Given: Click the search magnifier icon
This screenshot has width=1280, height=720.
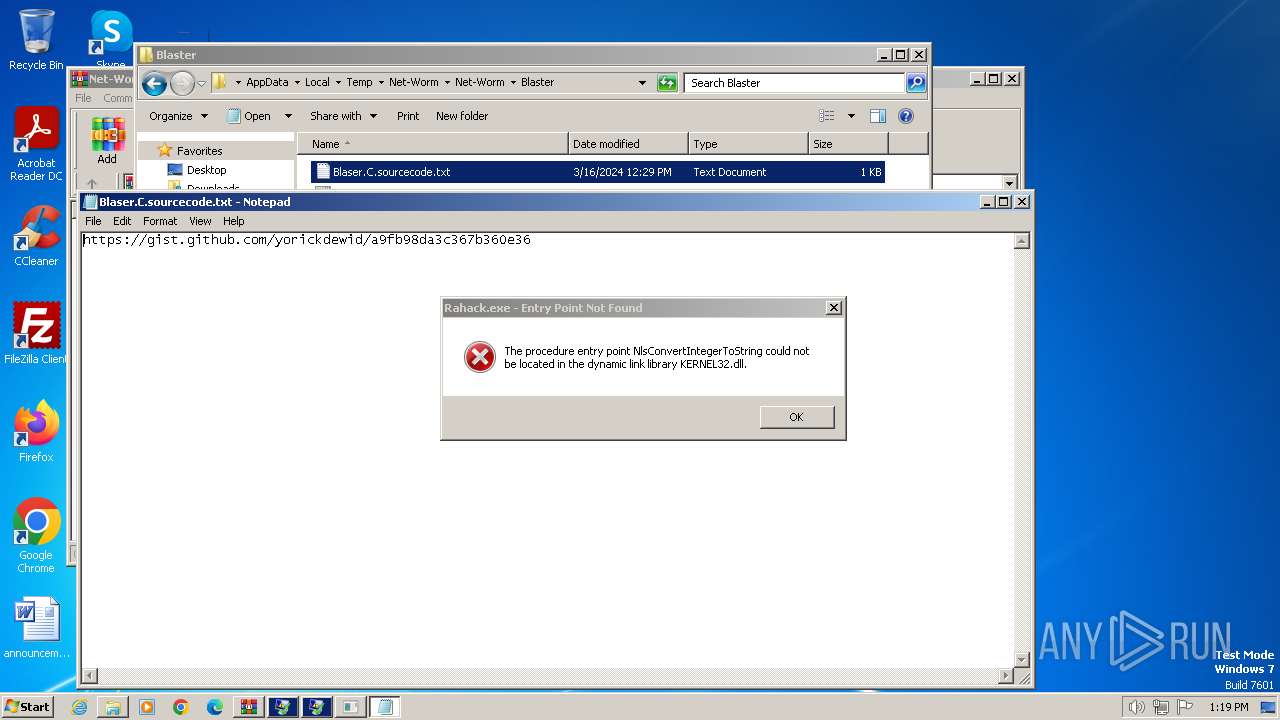Looking at the screenshot, I should tap(916, 83).
